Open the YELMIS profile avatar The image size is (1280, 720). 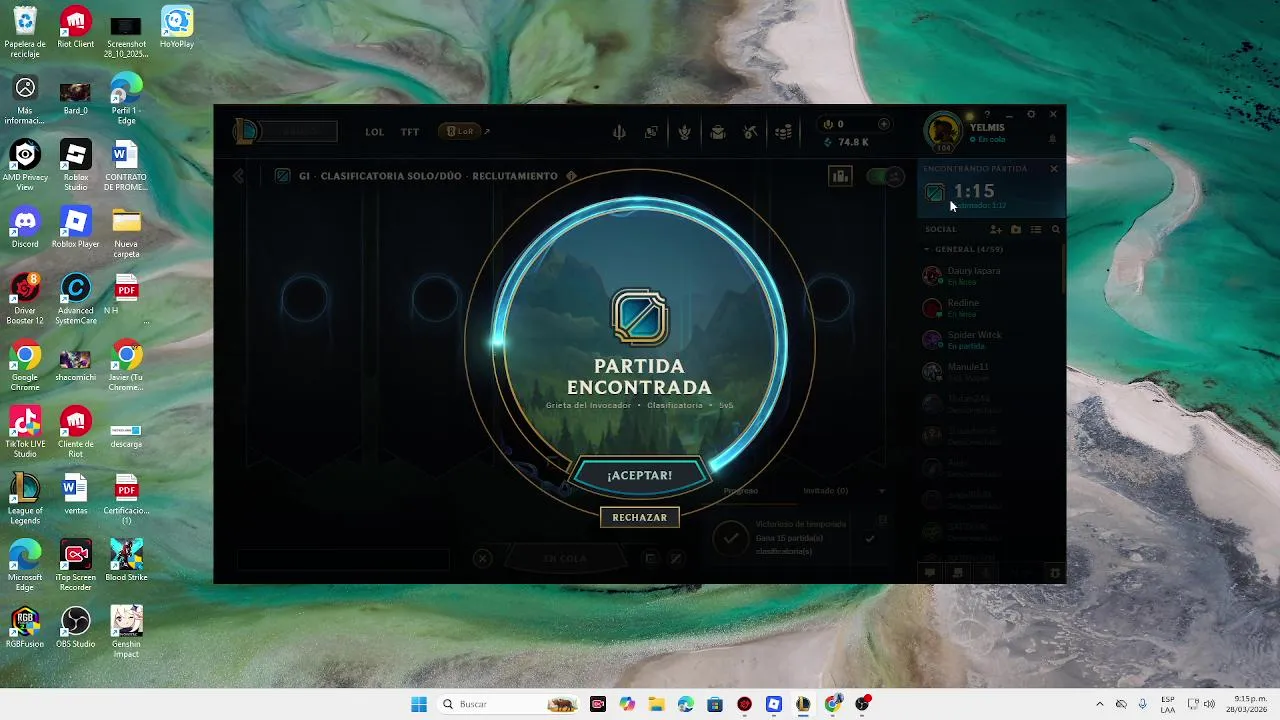click(x=943, y=132)
